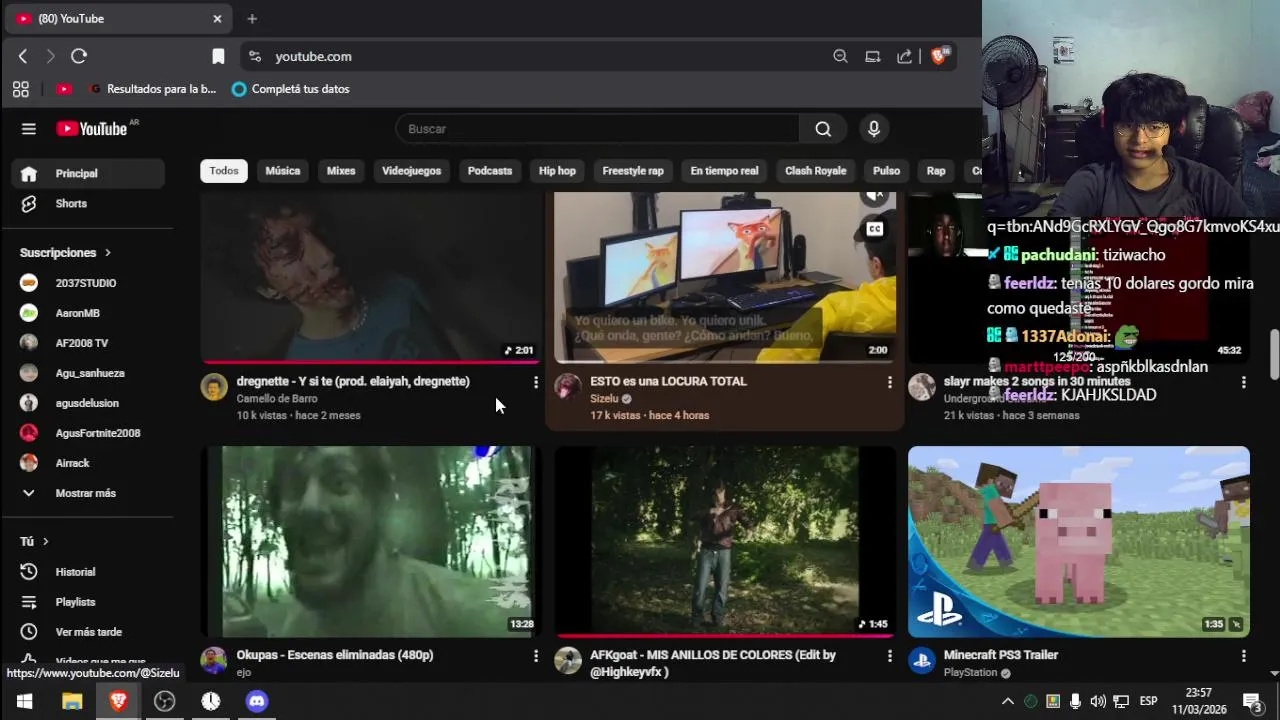Open OBS Studio from taskbar
The height and width of the screenshot is (720, 1280).
coord(165,701)
